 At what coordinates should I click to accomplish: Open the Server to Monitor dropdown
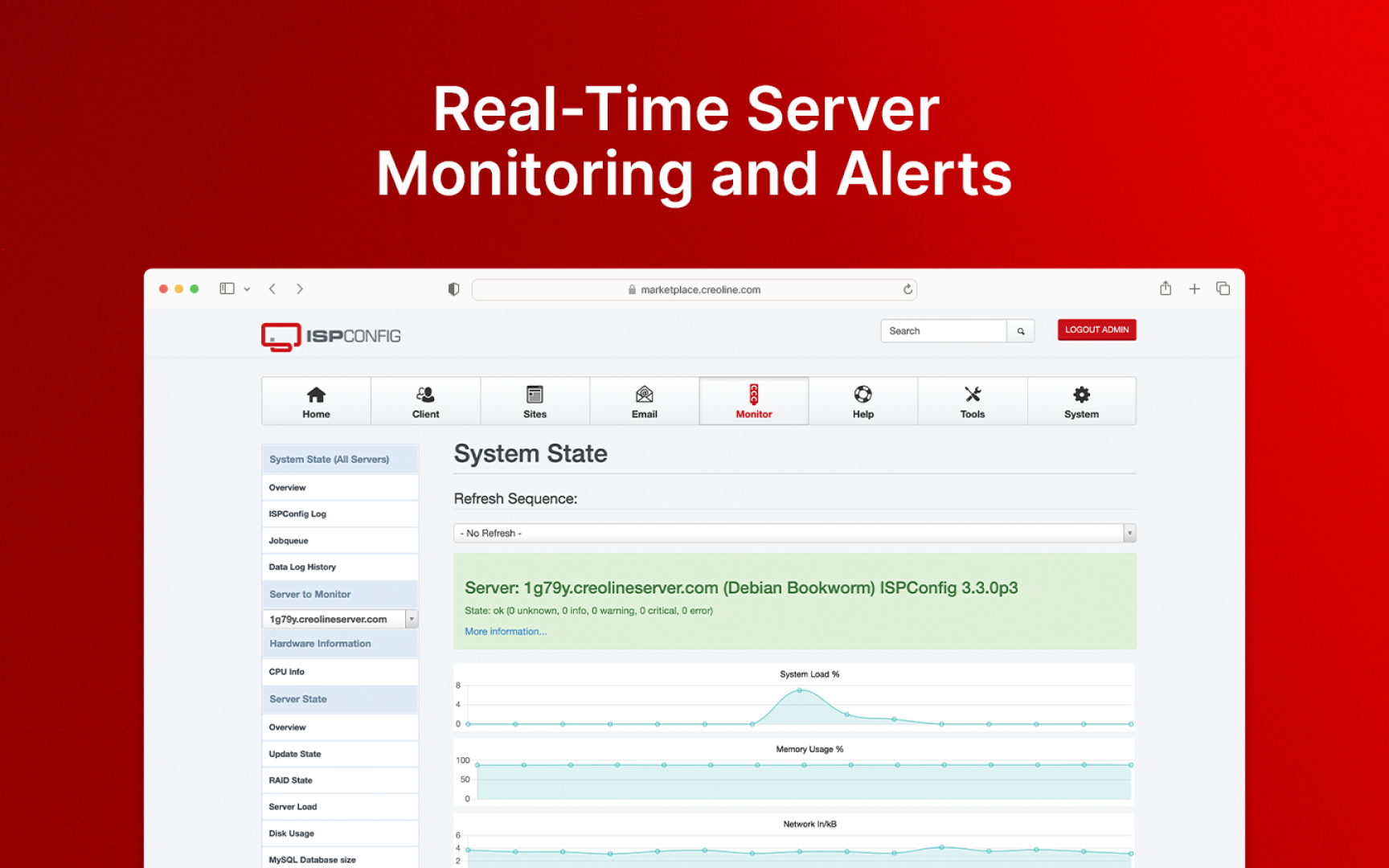coord(412,619)
